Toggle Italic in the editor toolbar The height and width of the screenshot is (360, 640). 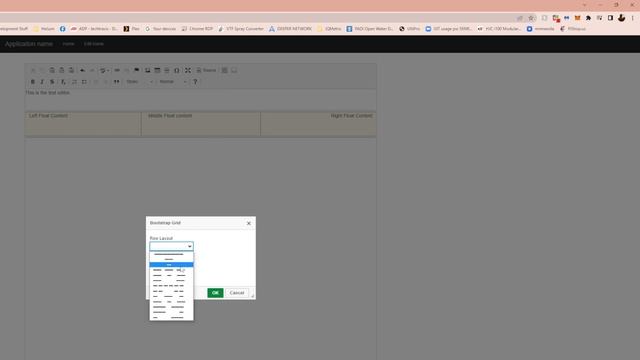tap(42, 82)
